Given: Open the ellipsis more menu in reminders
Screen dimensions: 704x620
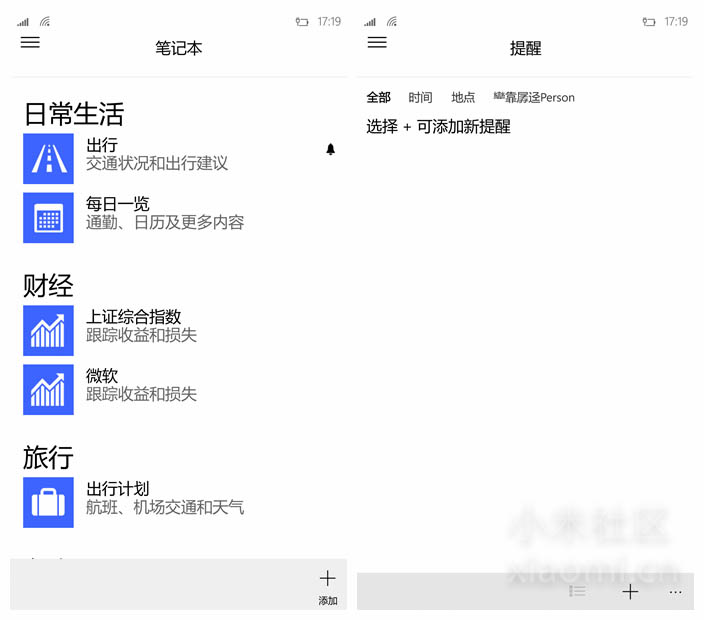Looking at the screenshot, I should (x=675, y=593).
